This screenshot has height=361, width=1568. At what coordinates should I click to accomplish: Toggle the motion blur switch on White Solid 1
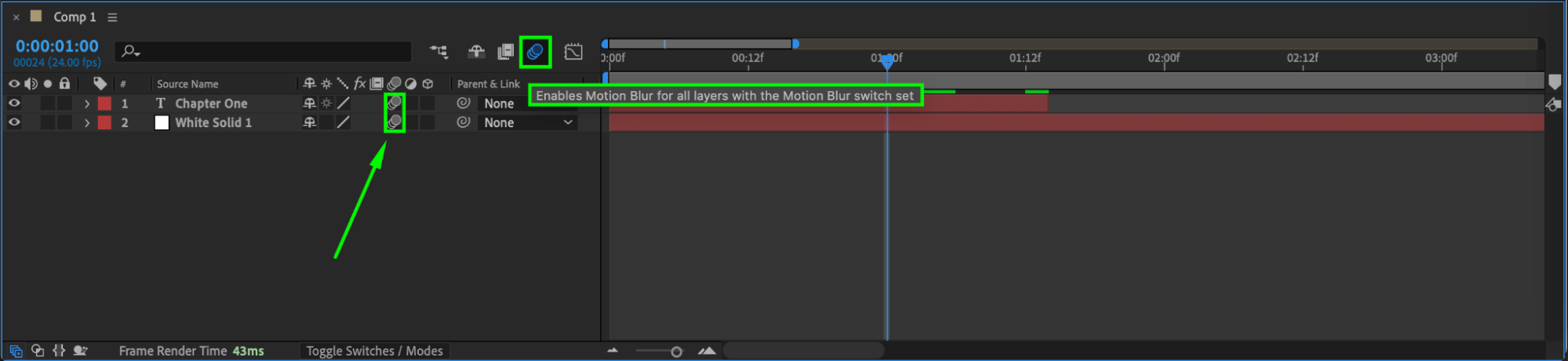tap(395, 122)
